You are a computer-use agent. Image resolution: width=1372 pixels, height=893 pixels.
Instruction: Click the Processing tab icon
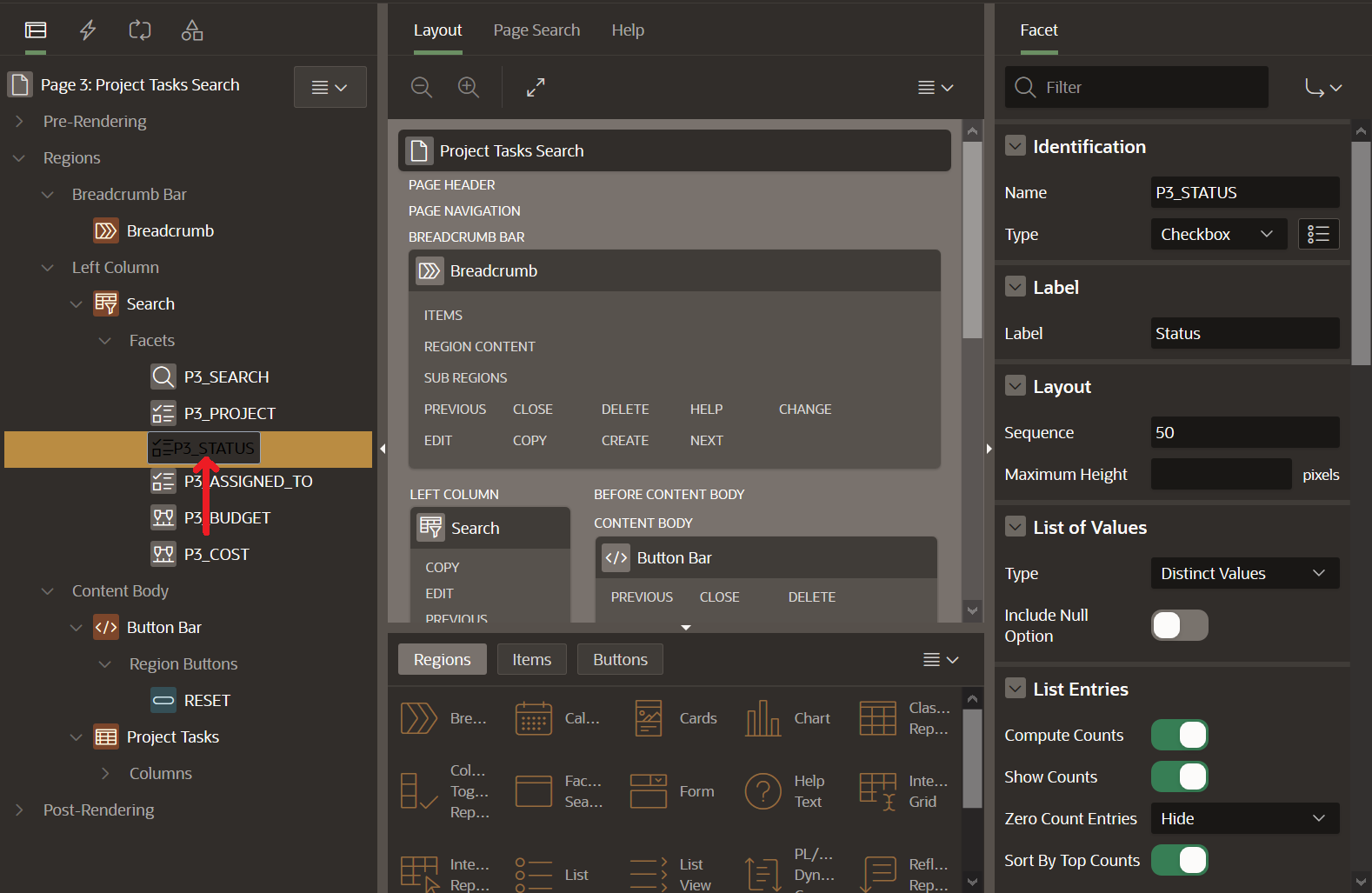140,30
